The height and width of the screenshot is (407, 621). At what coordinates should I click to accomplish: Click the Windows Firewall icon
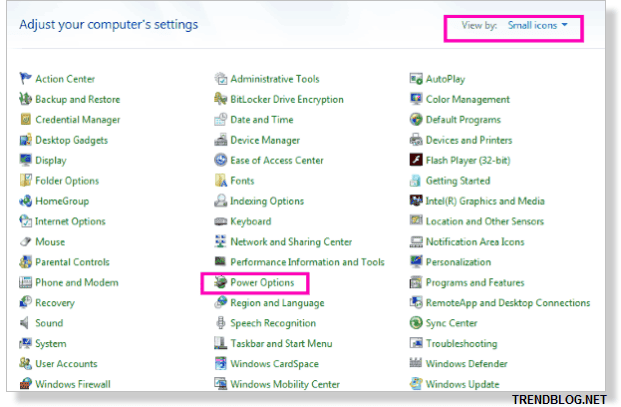25,384
